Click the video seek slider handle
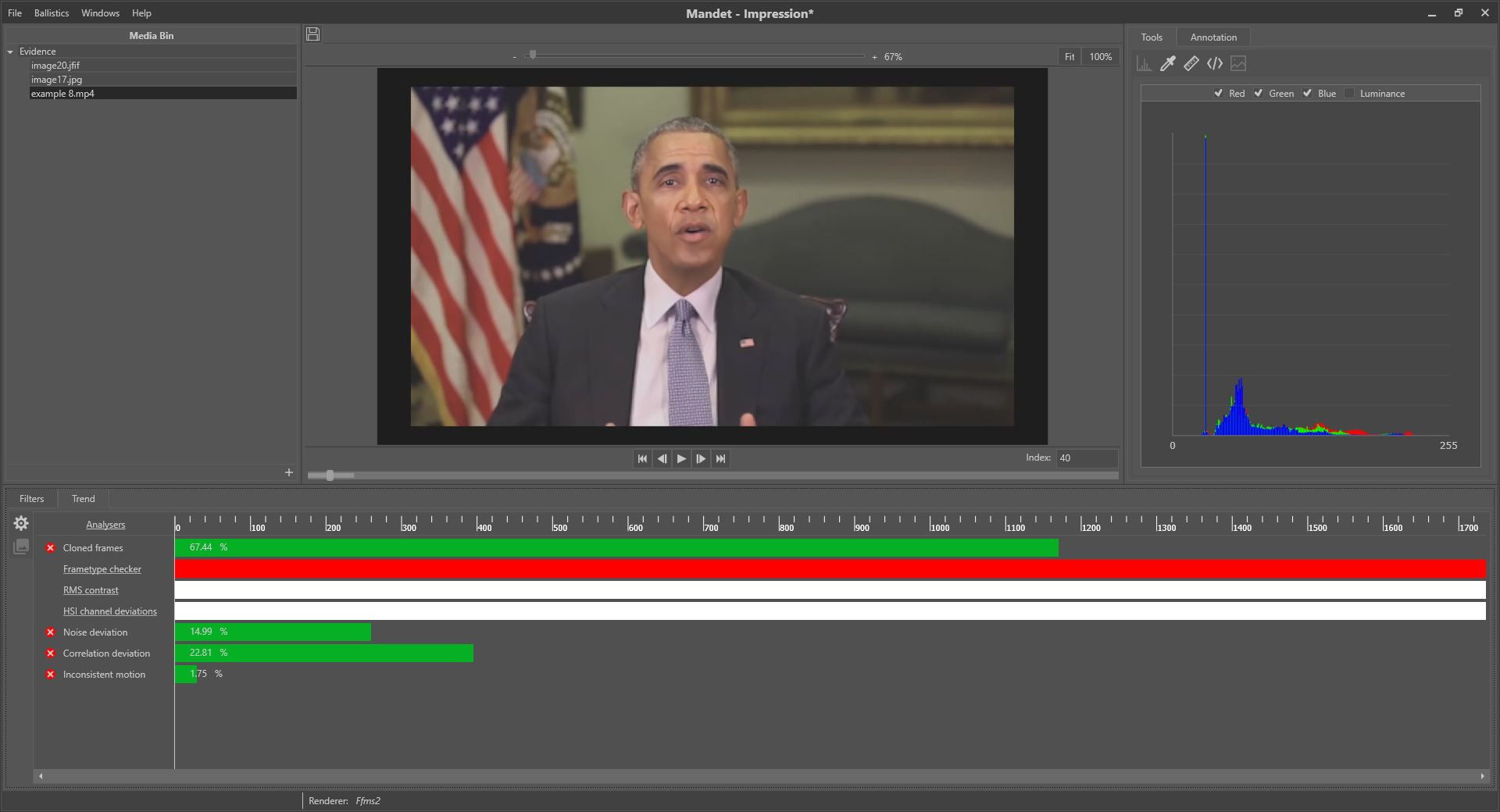1500x812 pixels. (330, 475)
